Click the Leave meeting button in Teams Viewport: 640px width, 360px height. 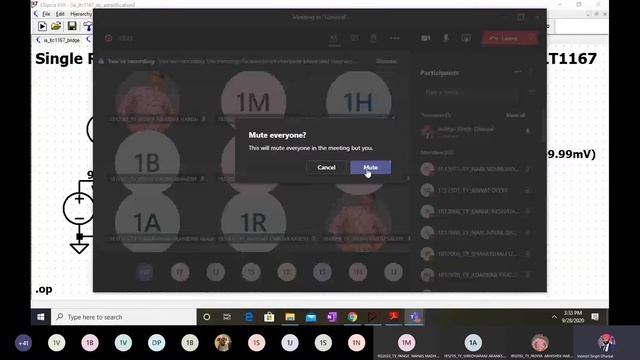pyautogui.click(x=504, y=38)
